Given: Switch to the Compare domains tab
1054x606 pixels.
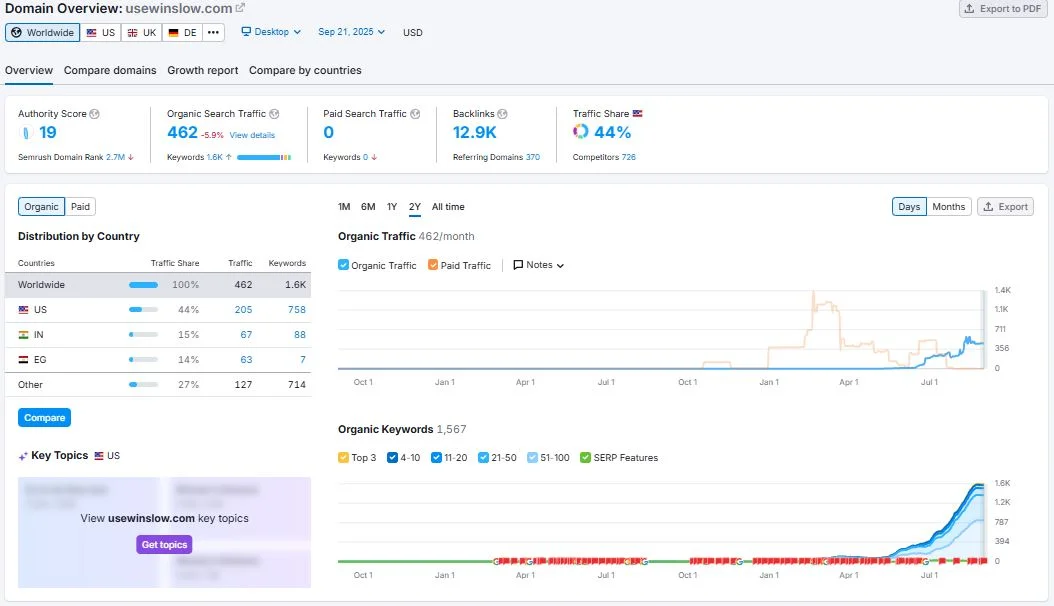Looking at the screenshot, I should [x=110, y=70].
